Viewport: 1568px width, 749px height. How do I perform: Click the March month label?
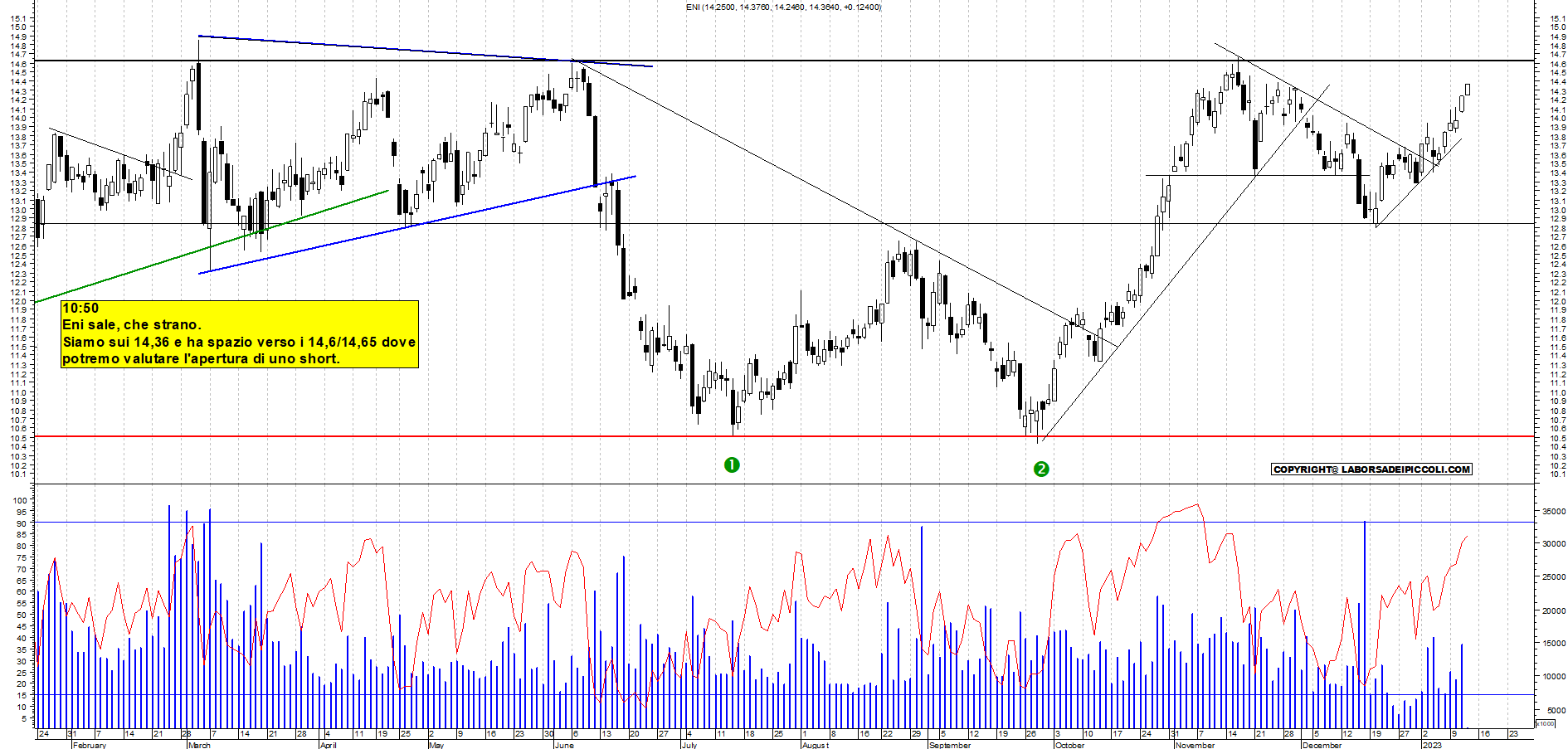(x=199, y=745)
